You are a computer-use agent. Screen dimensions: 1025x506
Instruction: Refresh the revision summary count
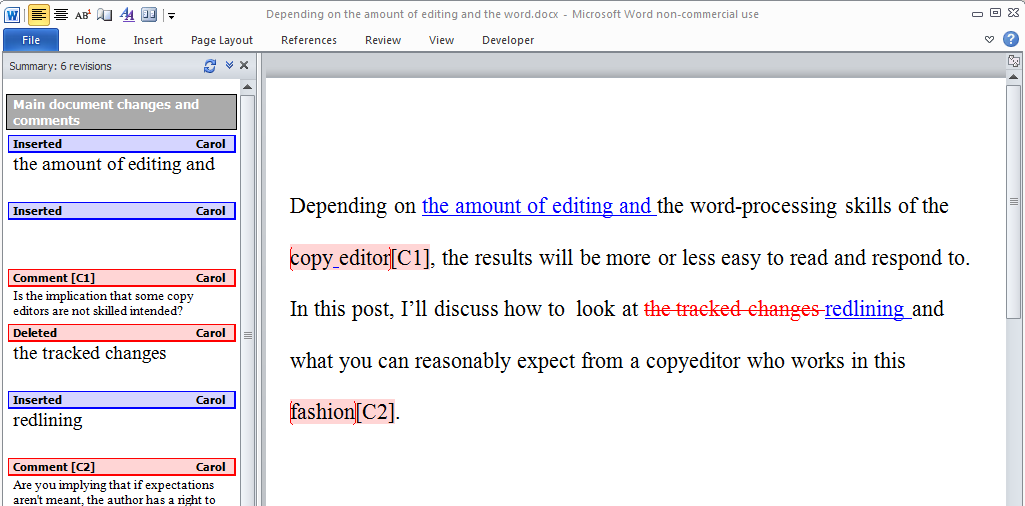coord(210,66)
